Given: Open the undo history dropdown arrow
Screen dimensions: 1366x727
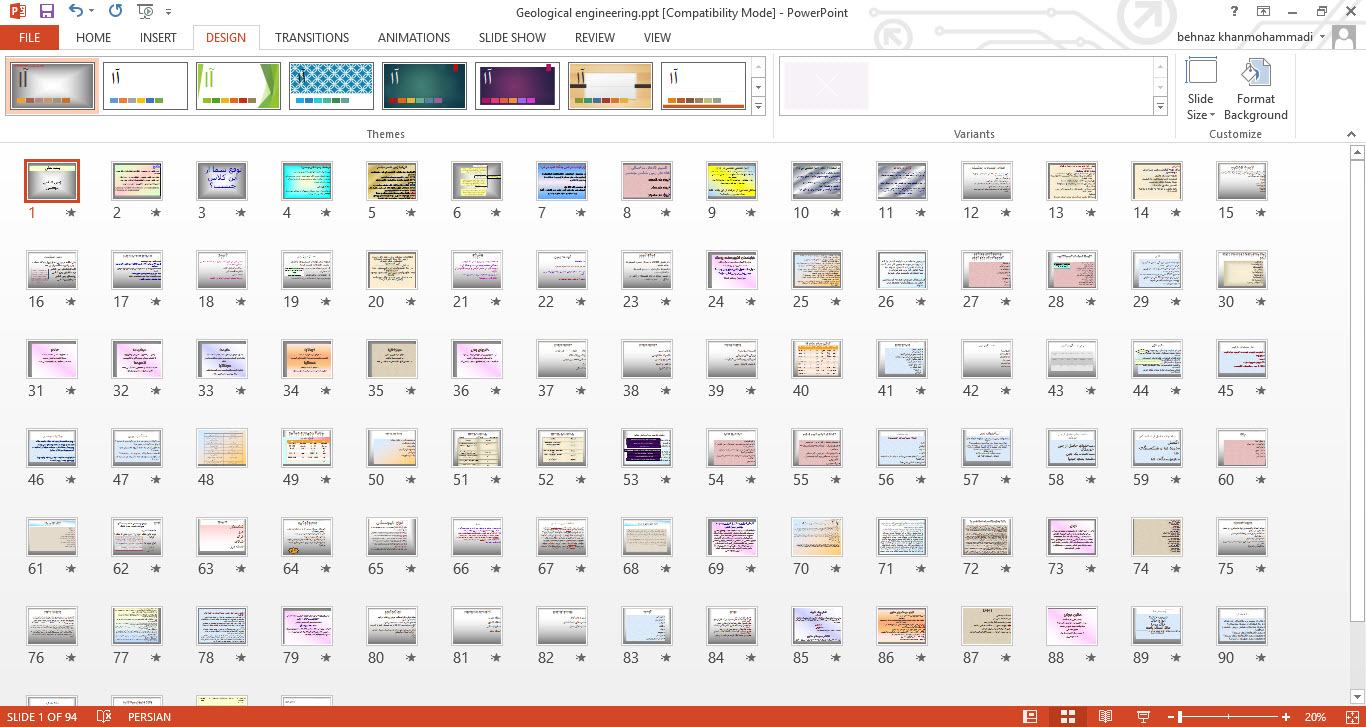Looking at the screenshot, I should 92,12.
